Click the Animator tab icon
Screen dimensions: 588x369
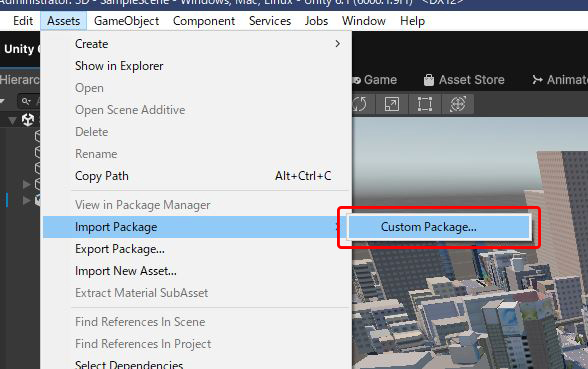537,80
